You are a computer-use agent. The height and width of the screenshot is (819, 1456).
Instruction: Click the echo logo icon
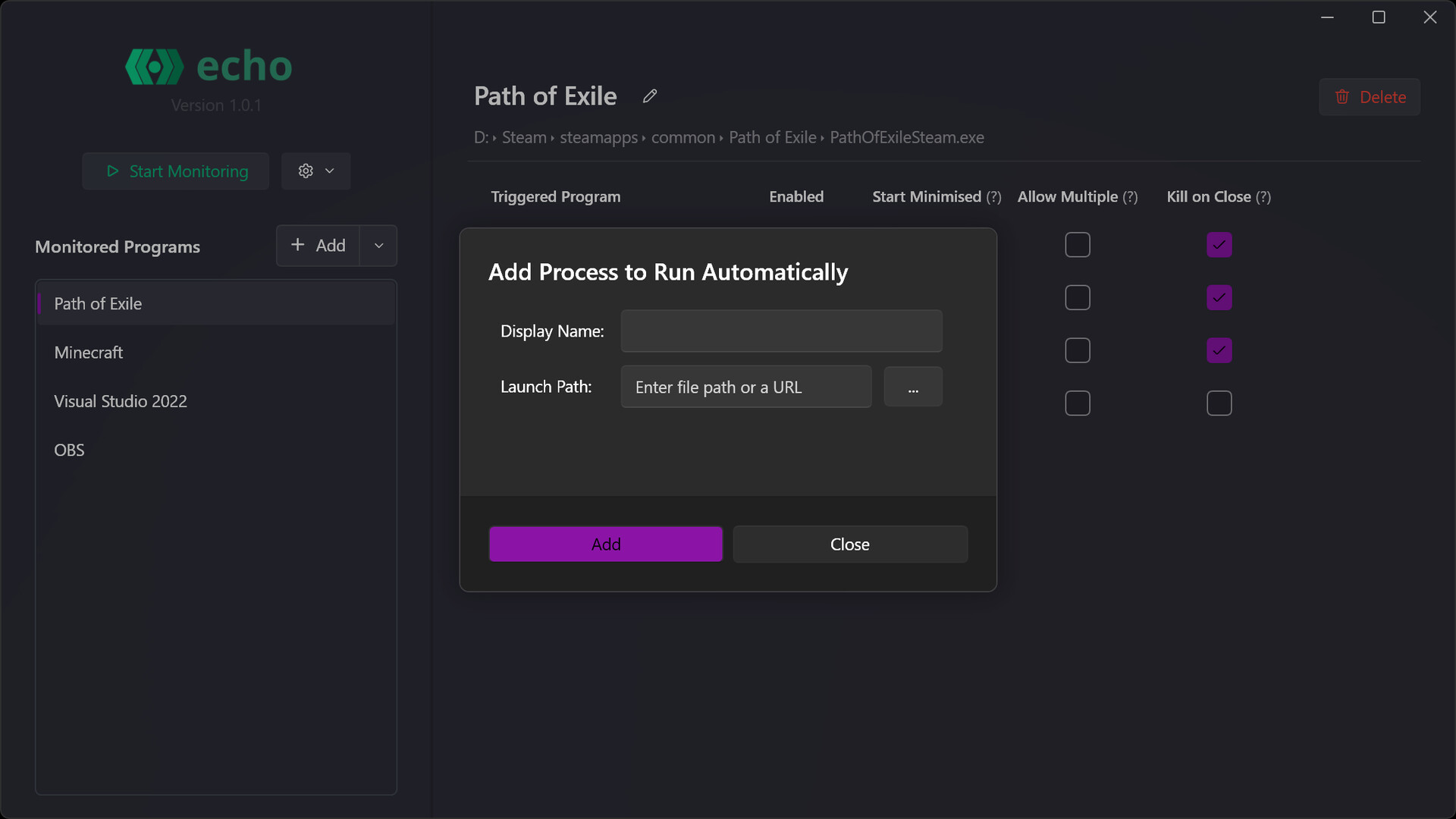click(x=155, y=66)
